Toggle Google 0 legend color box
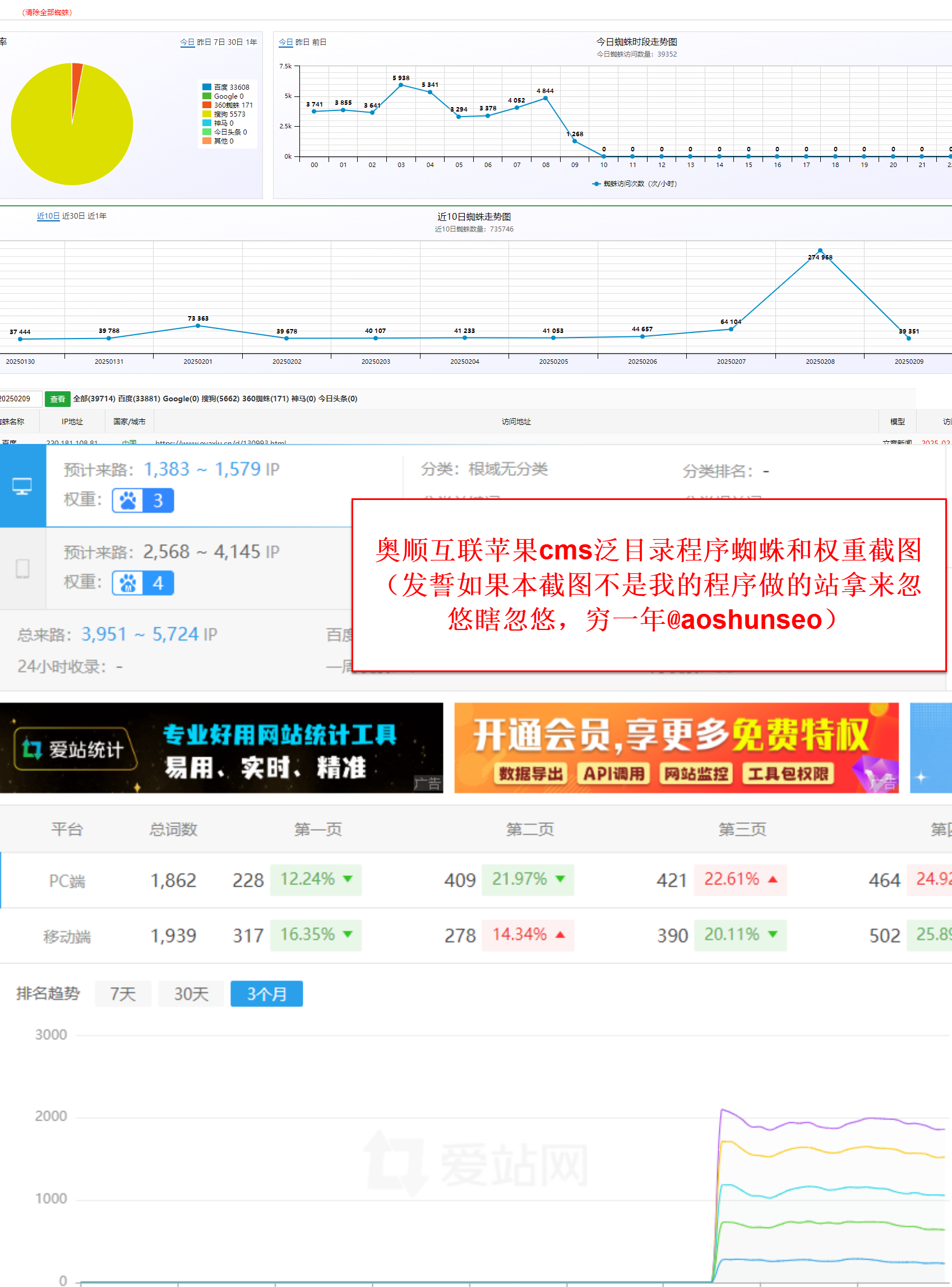Image resolution: width=952 pixels, height=1287 pixels. [207, 96]
